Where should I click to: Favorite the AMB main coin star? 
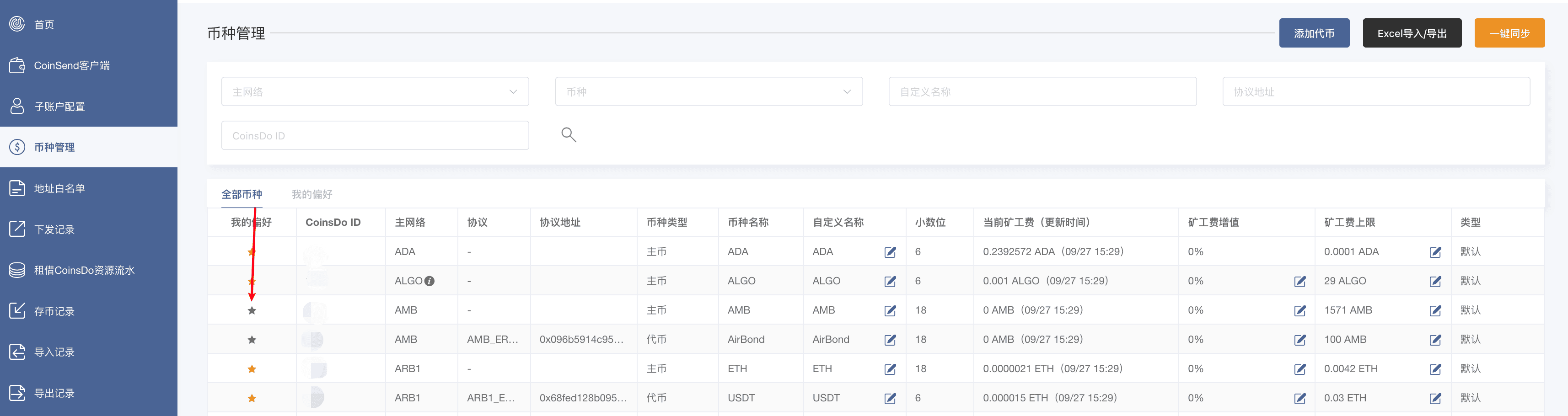pos(252,310)
